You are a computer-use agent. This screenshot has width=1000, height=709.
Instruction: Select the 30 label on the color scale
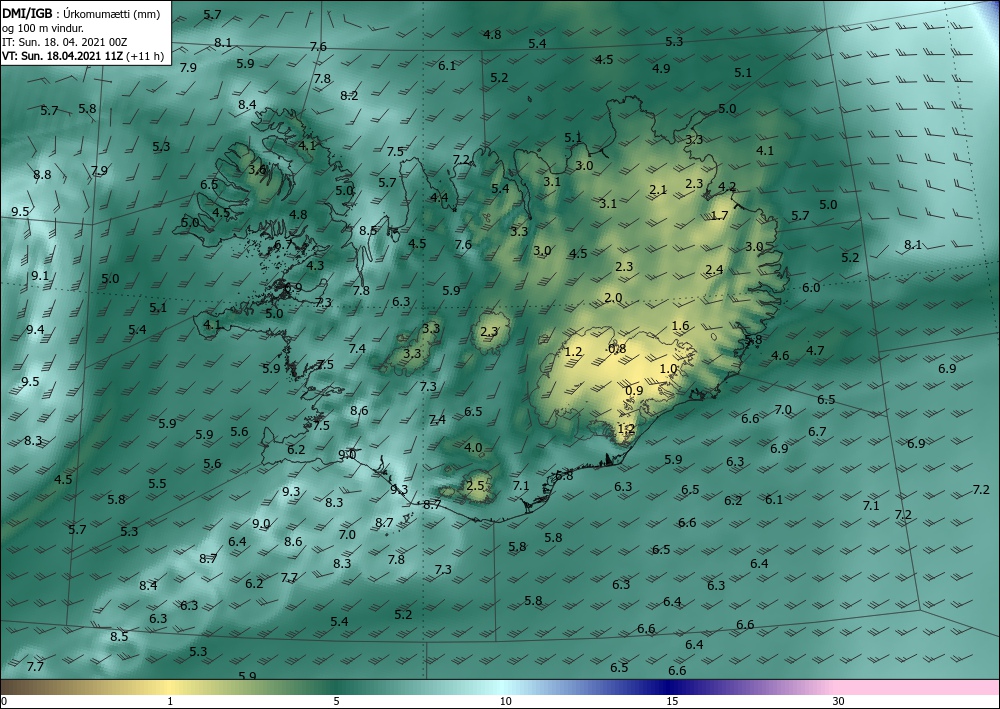pyautogui.click(x=839, y=701)
